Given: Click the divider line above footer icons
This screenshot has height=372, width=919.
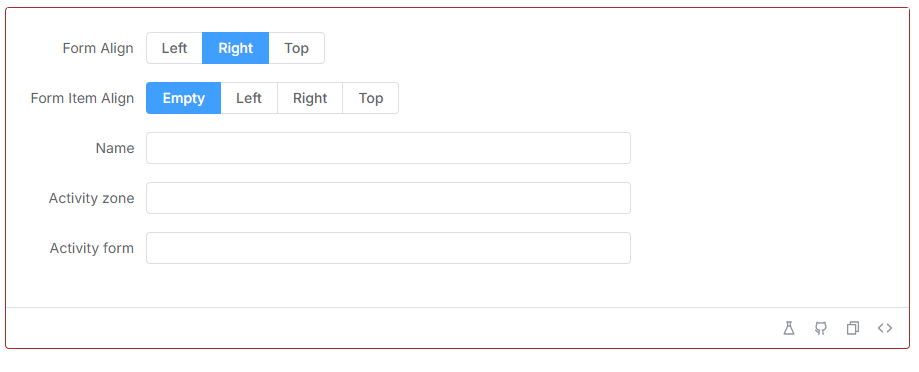Looking at the screenshot, I should point(457,307).
